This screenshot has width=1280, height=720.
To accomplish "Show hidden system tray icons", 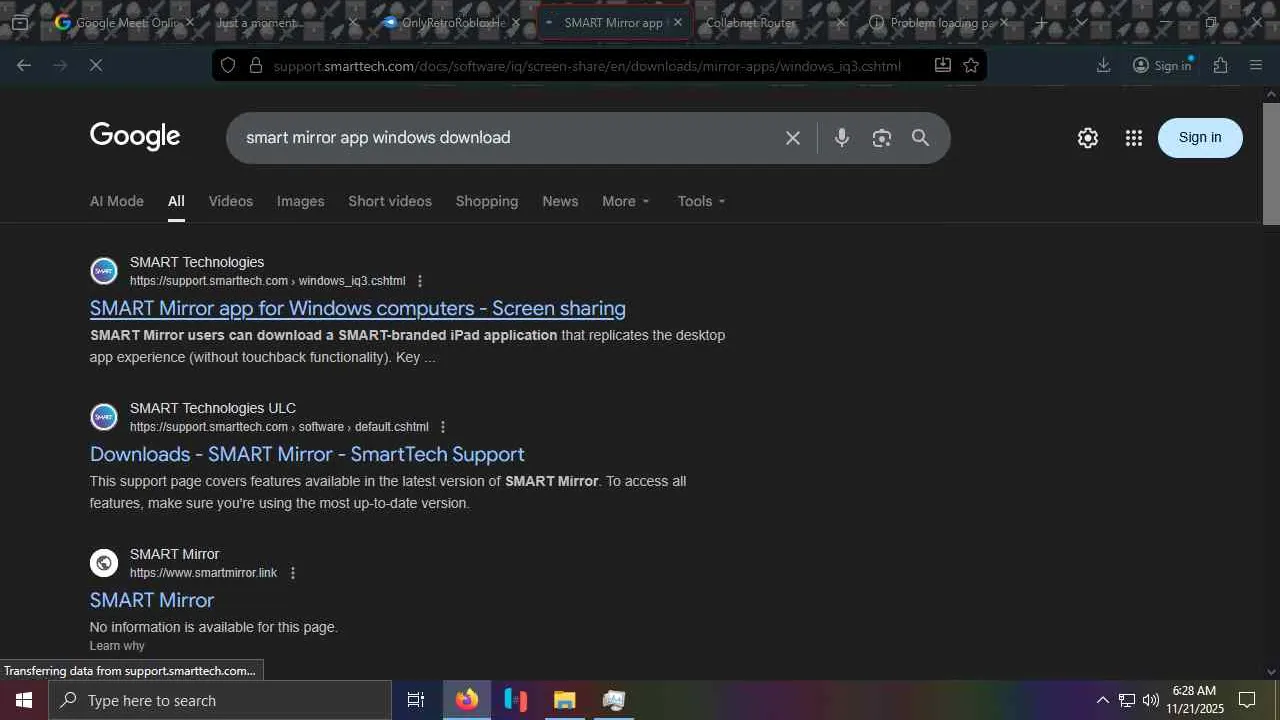I will click(x=1102, y=700).
